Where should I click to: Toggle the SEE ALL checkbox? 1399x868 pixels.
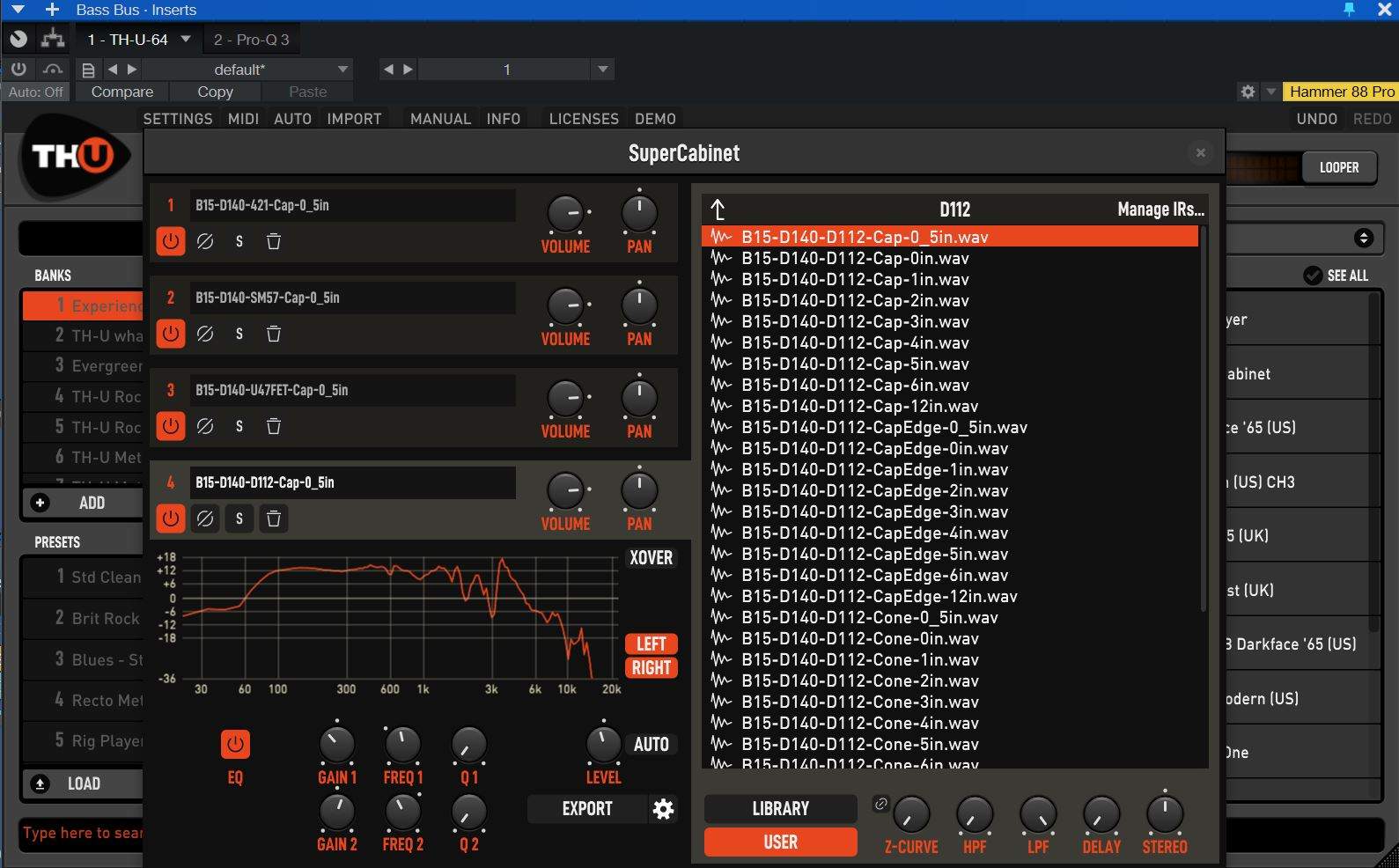1312,276
